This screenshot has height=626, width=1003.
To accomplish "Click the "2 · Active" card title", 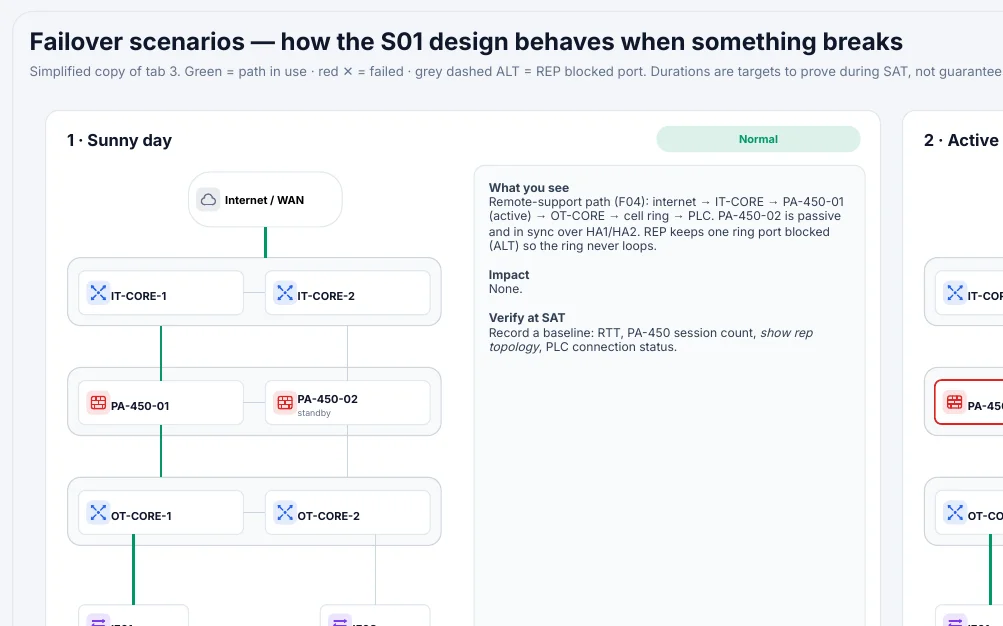I will 961,140.
